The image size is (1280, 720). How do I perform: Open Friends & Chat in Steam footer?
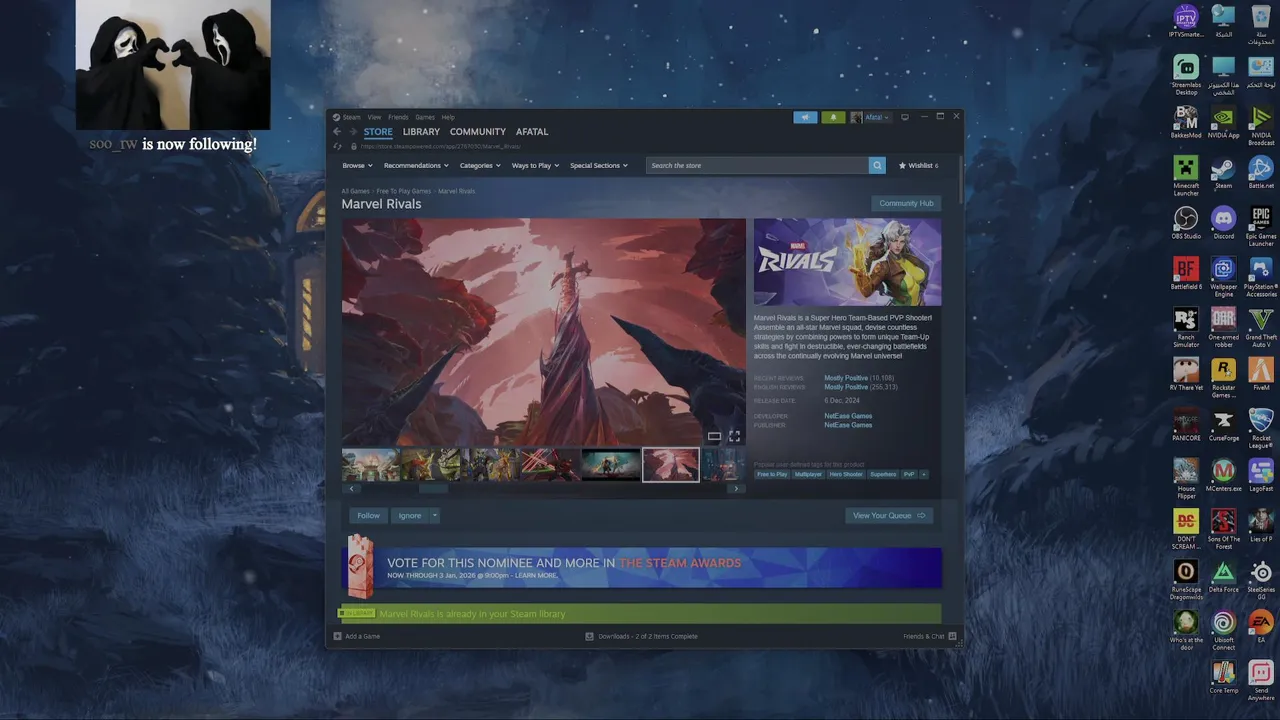(930, 636)
